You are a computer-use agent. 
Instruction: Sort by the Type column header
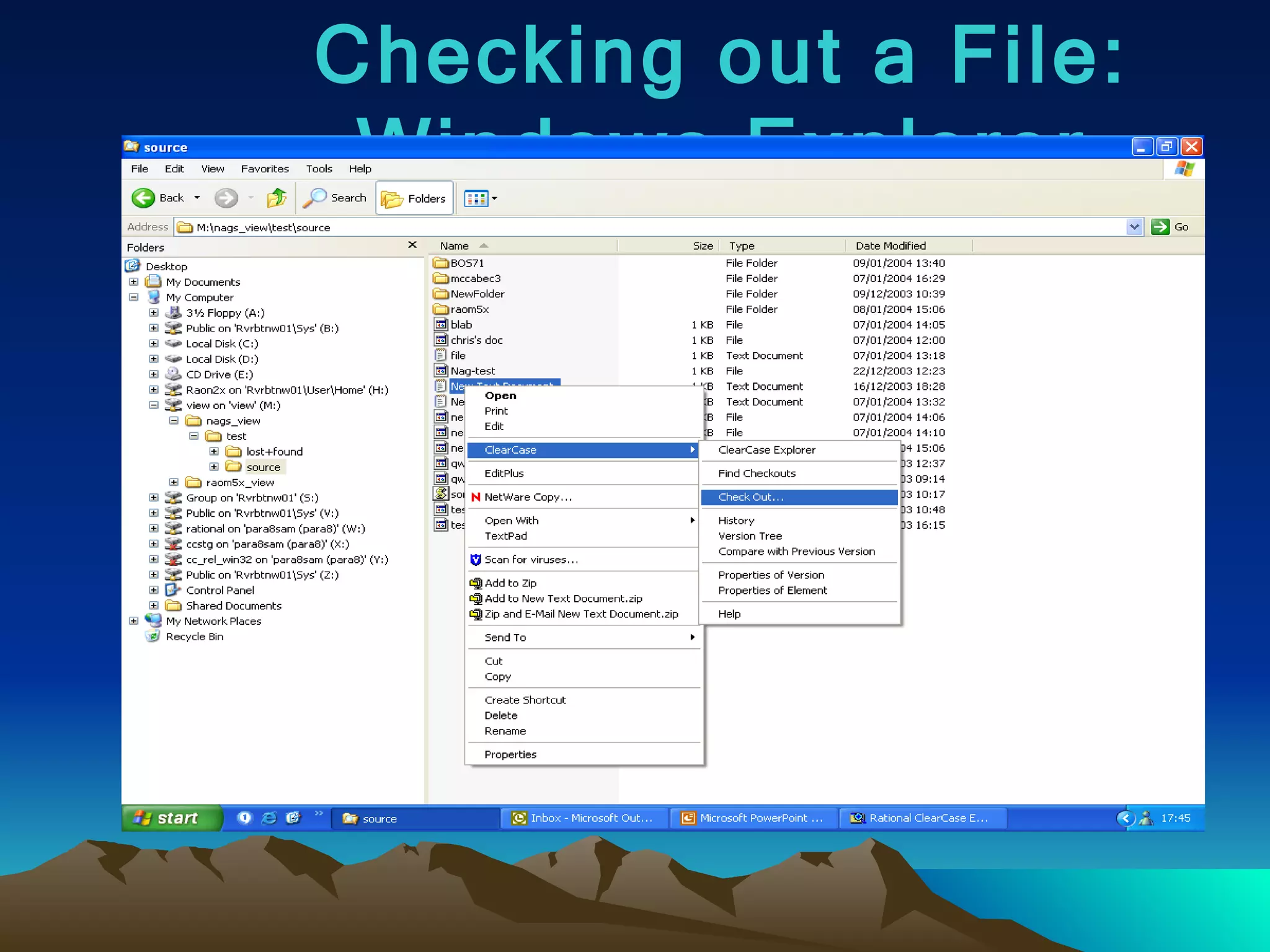coord(783,245)
